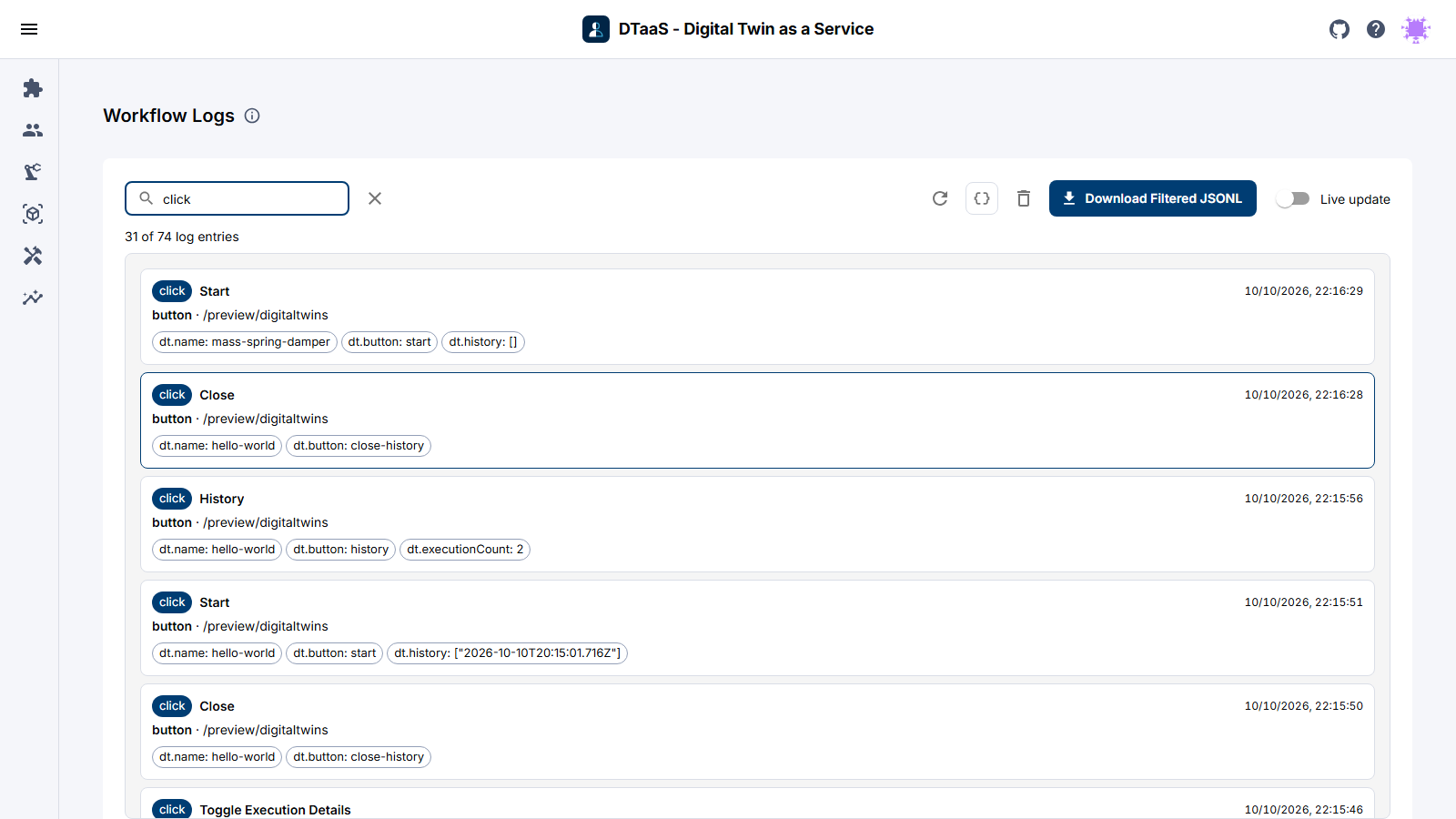The image size is (1456, 819).
Task: Open the Start log entry at 22:15:51
Action: 757,628
